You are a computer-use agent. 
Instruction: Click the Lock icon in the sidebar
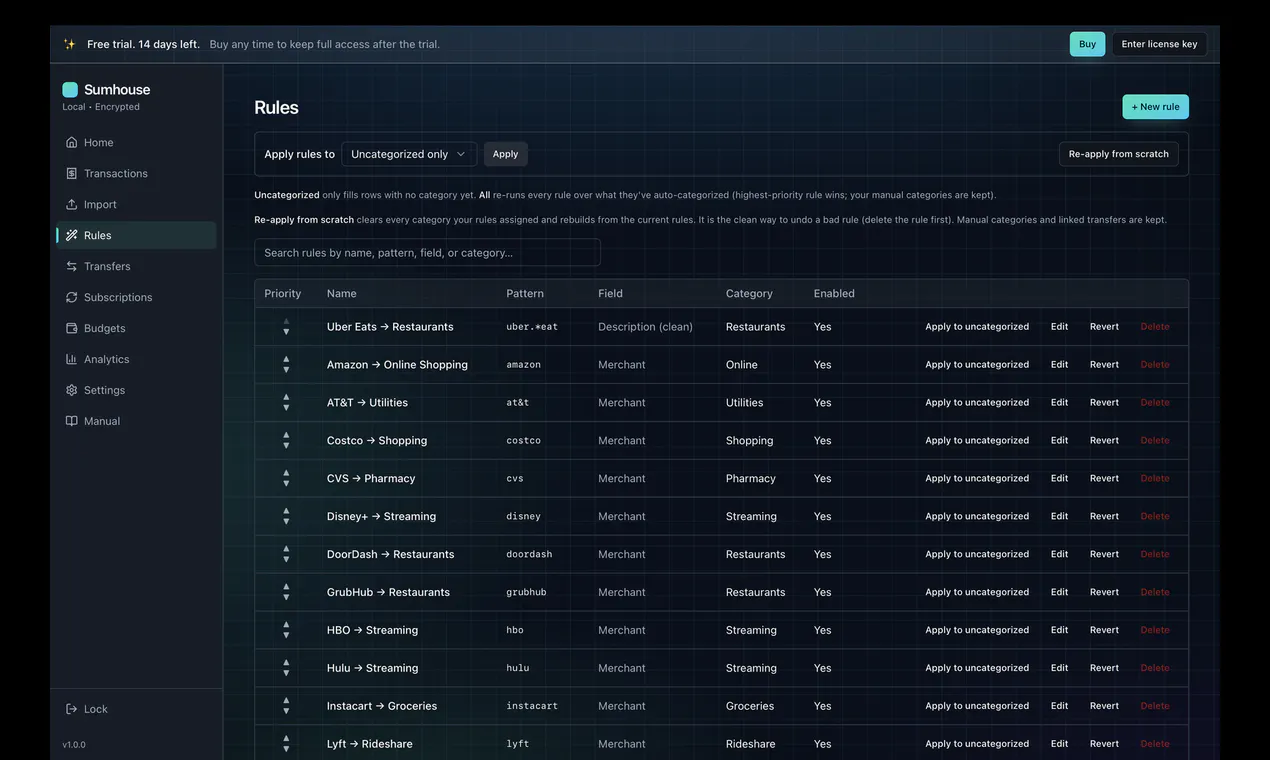[x=71, y=709]
